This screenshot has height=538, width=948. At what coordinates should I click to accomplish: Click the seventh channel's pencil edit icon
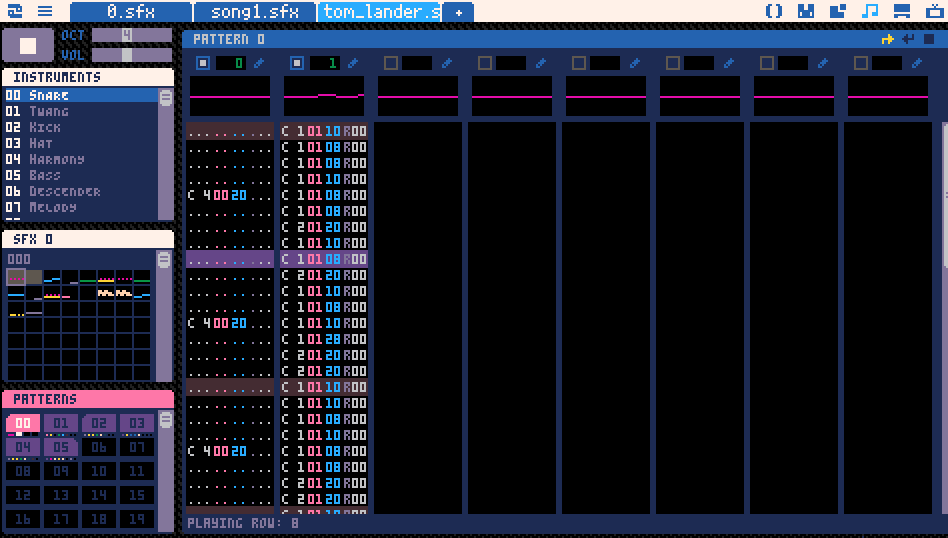click(x=823, y=63)
